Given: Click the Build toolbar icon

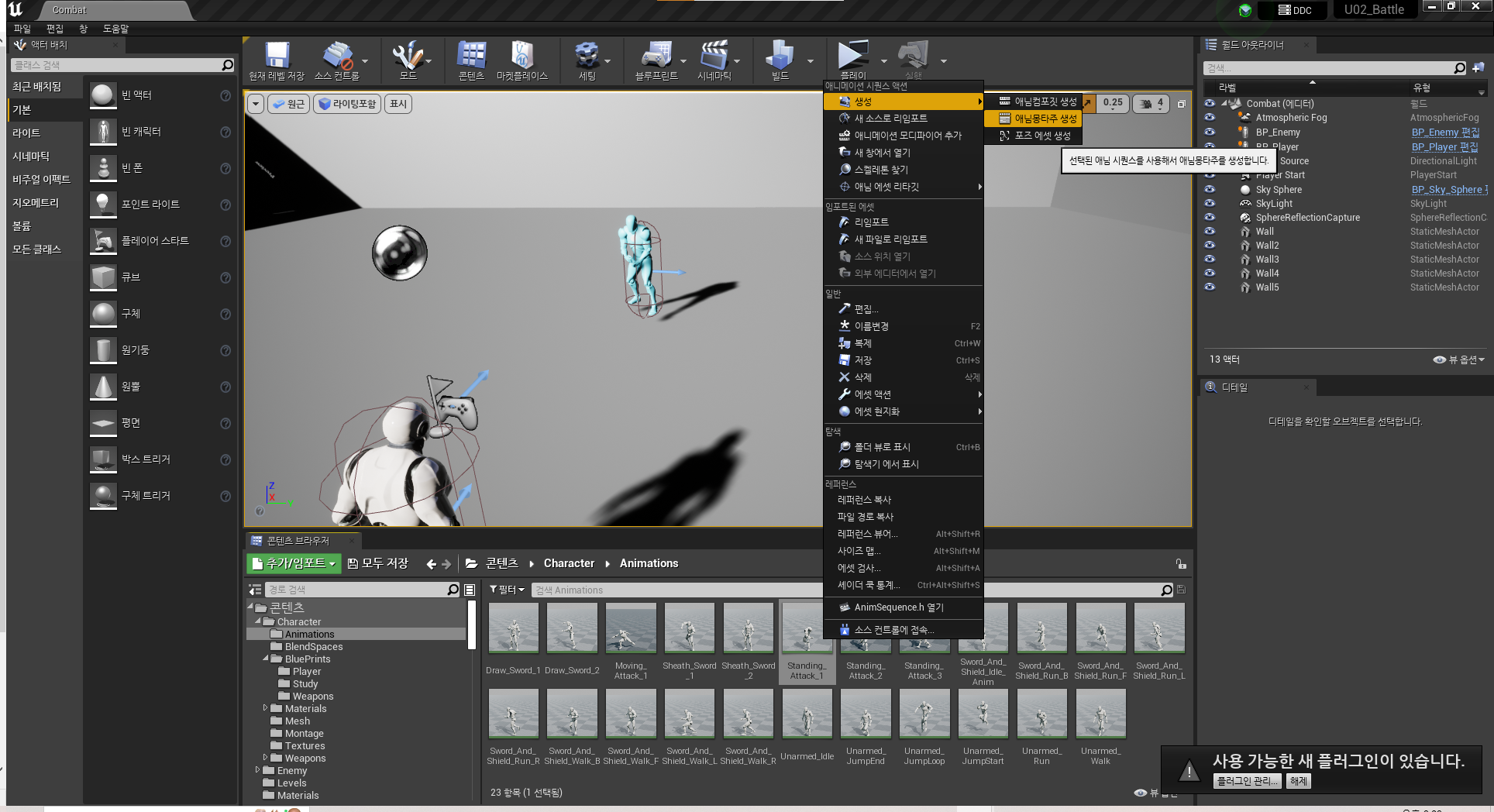Looking at the screenshot, I should 780,56.
